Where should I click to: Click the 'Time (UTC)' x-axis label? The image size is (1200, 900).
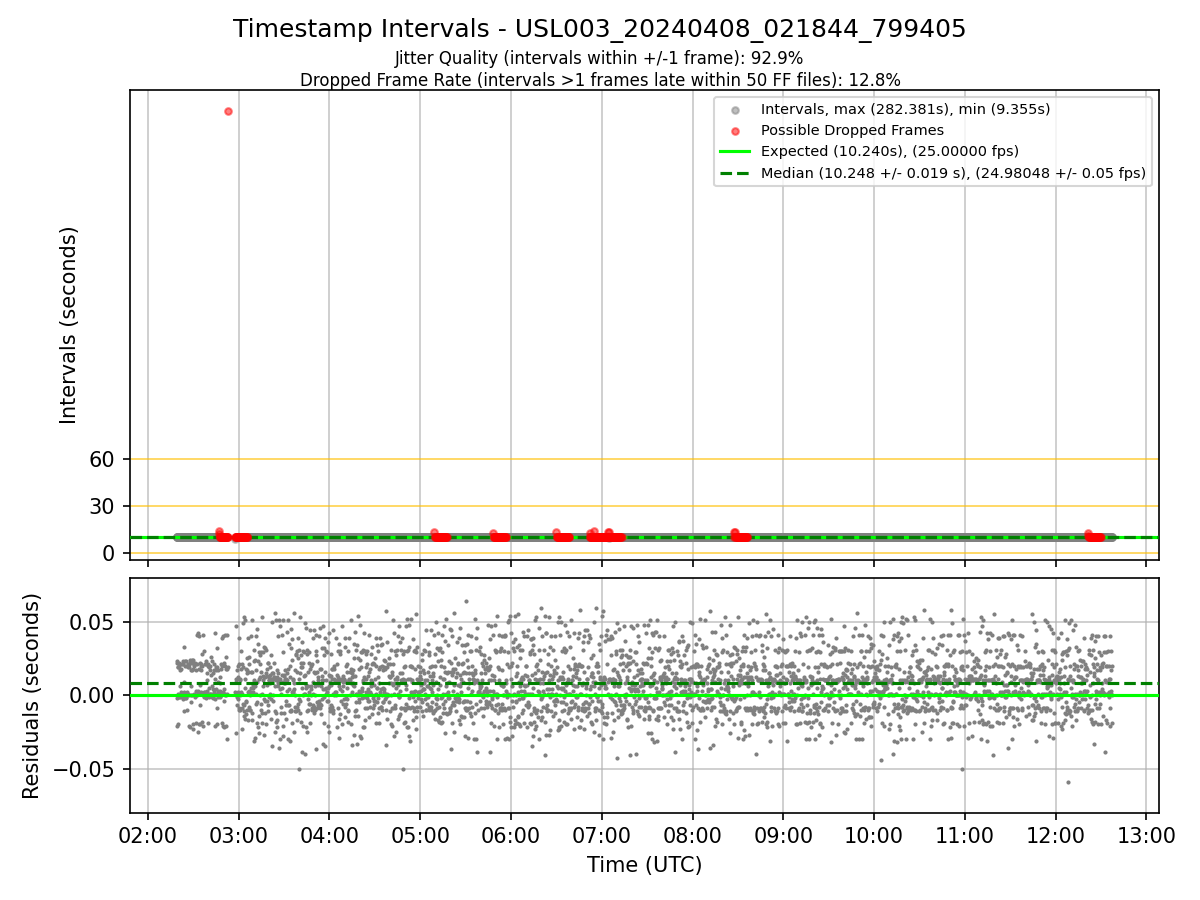click(644, 864)
